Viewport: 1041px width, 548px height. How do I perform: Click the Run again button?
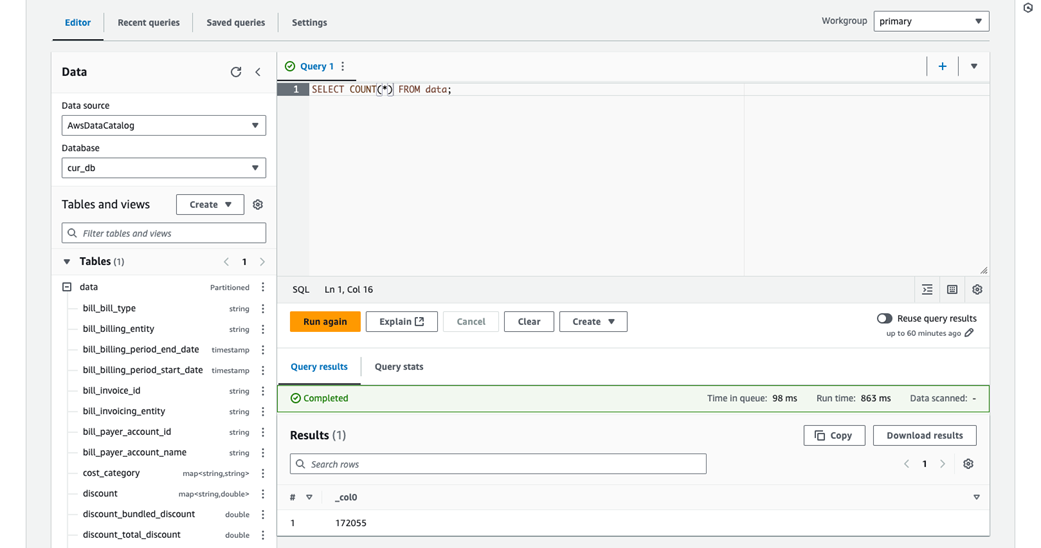(325, 321)
